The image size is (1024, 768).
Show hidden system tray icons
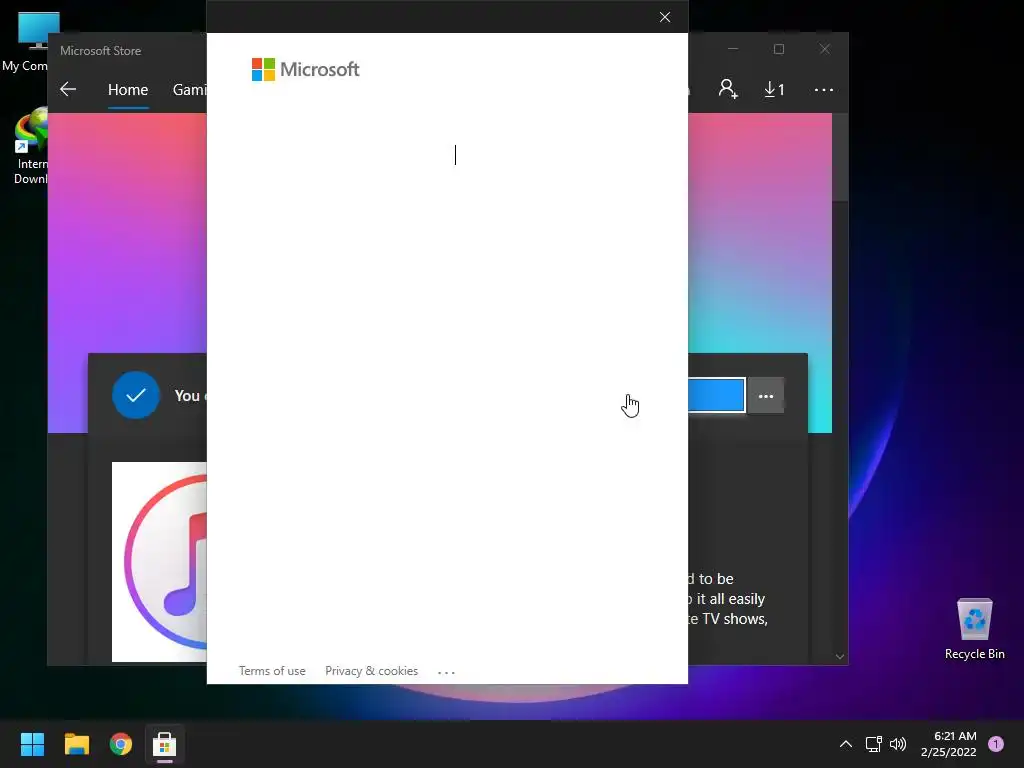846,744
